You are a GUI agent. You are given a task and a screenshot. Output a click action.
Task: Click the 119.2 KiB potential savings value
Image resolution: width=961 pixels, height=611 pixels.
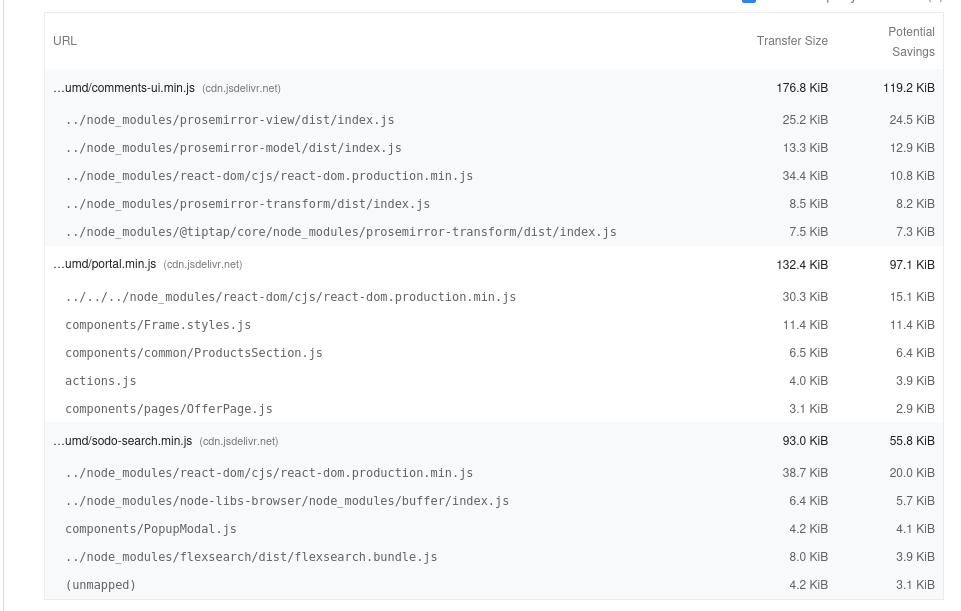tap(908, 88)
